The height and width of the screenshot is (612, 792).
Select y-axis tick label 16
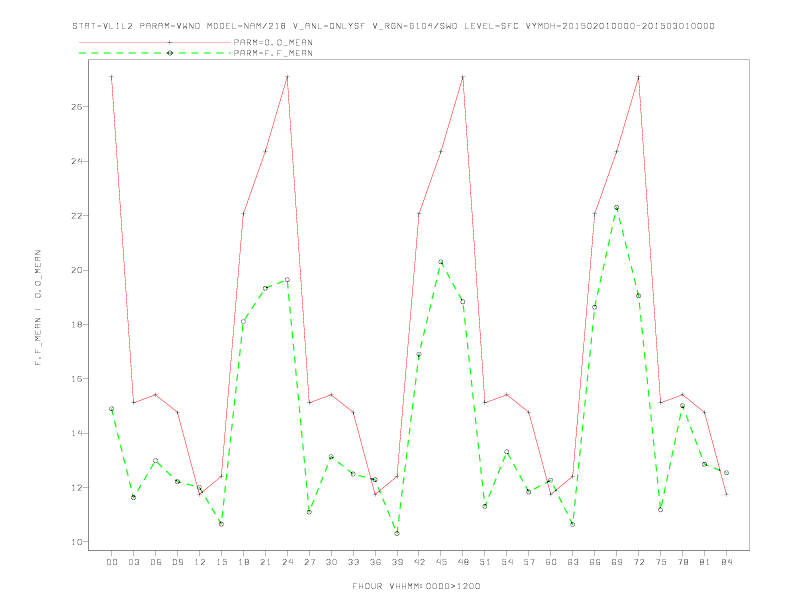pyautogui.click(x=77, y=379)
